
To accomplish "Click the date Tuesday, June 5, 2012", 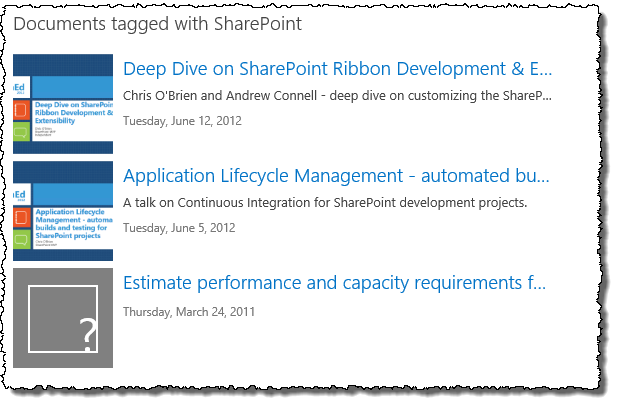I will 179,228.
